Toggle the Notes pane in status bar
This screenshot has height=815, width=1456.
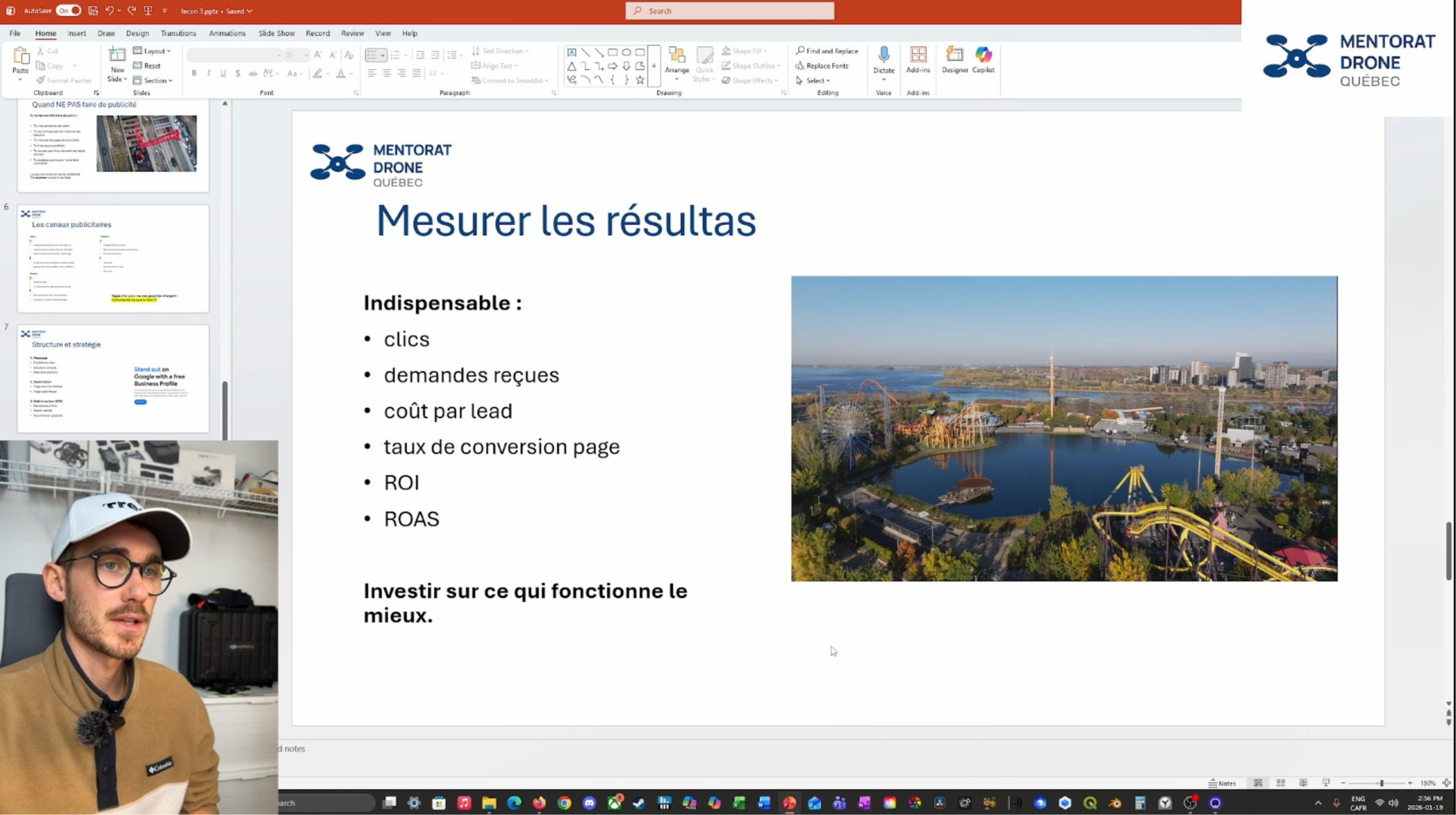(x=1222, y=783)
